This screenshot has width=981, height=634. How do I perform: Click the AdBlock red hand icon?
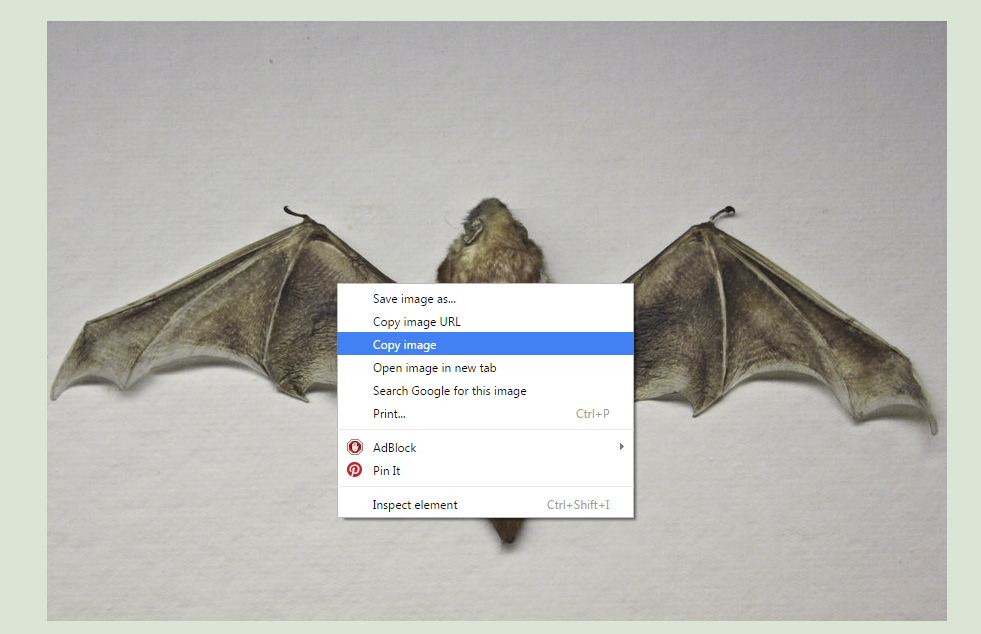tap(355, 447)
